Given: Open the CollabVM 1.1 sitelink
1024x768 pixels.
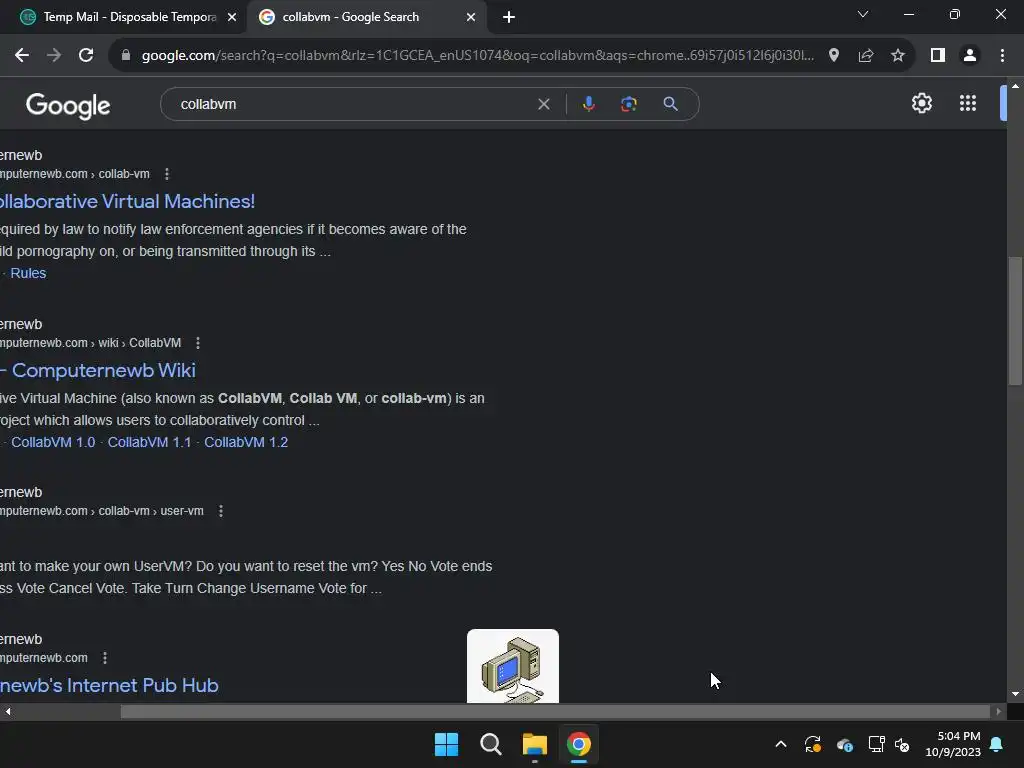Looking at the screenshot, I should [x=150, y=442].
